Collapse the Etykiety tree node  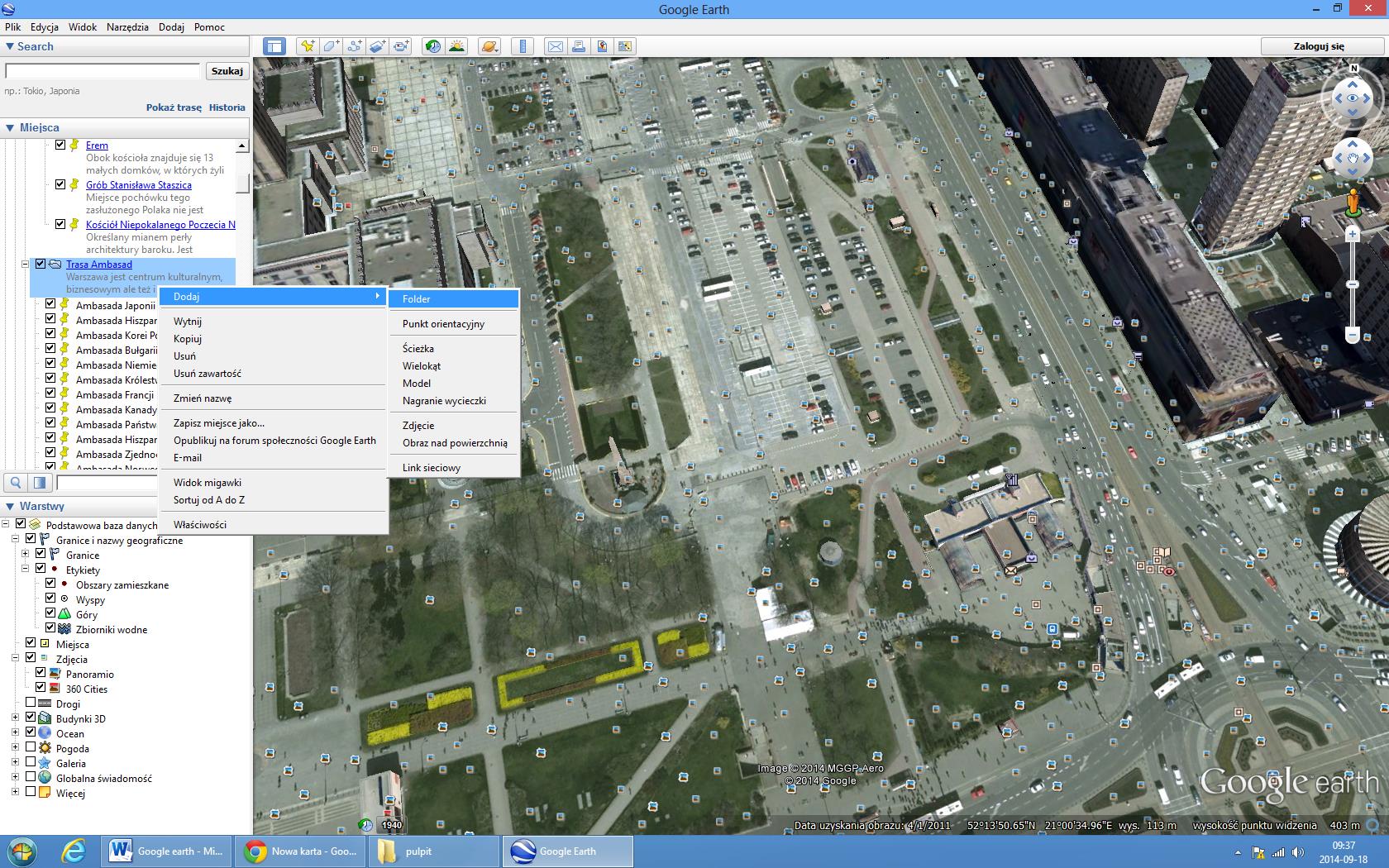coord(26,569)
